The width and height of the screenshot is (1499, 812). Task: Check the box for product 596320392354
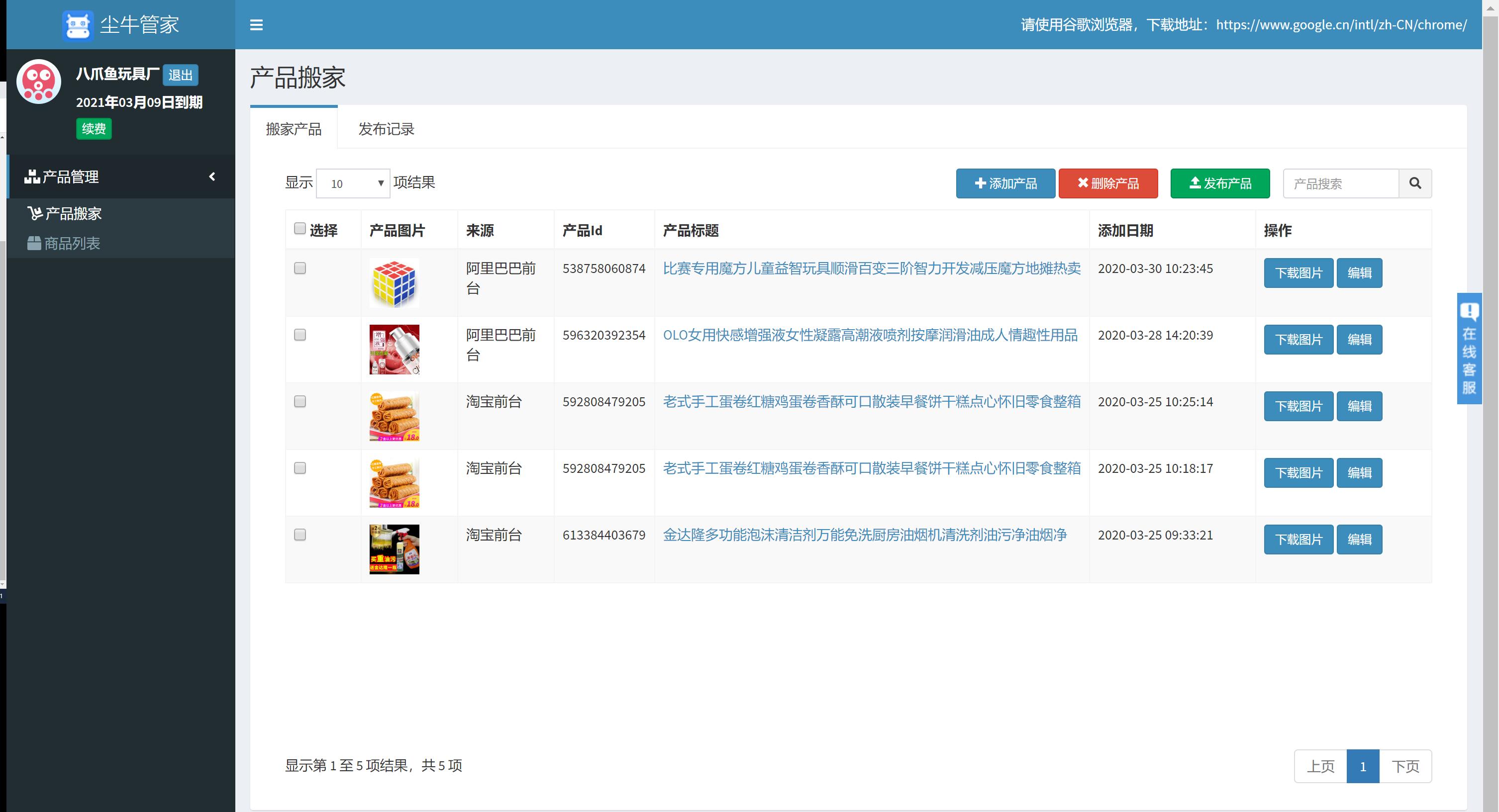coord(300,335)
